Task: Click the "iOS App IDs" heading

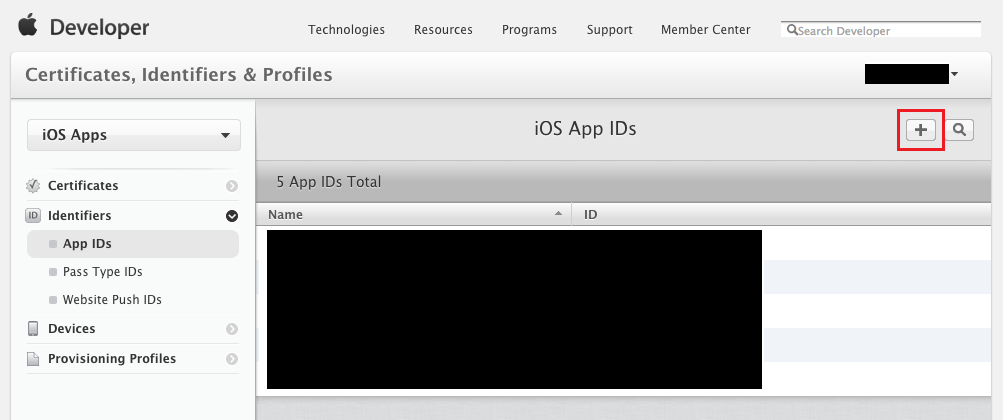Action: click(x=585, y=129)
